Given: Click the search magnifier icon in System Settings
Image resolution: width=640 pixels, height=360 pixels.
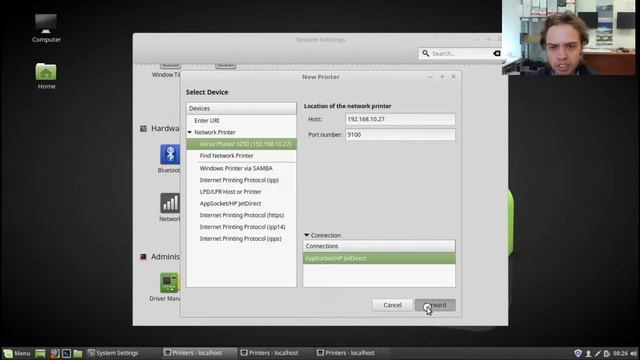Looking at the screenshot, I should [x=425, y=53].
